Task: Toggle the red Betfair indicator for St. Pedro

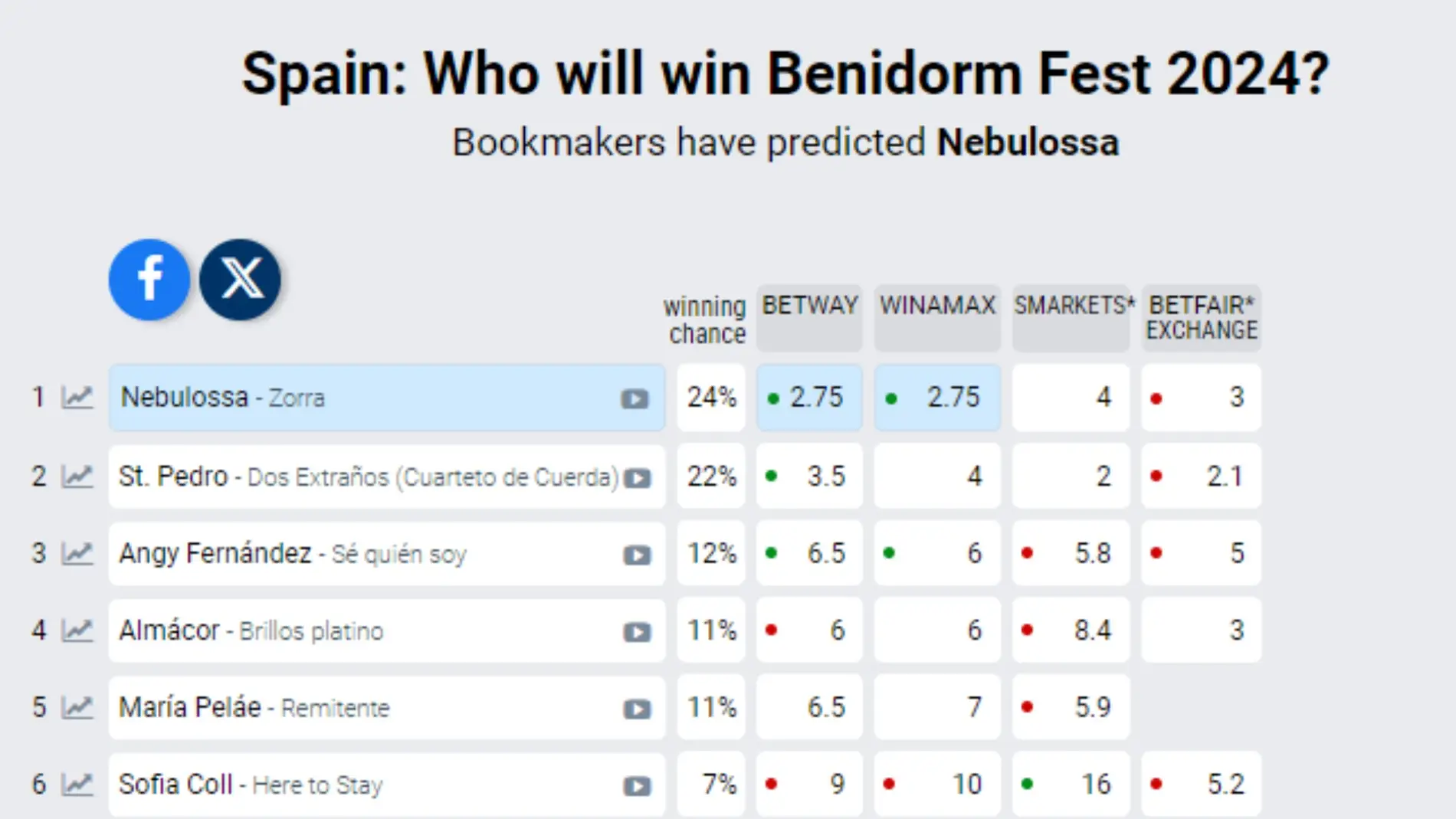Action: pos(1156,476)
